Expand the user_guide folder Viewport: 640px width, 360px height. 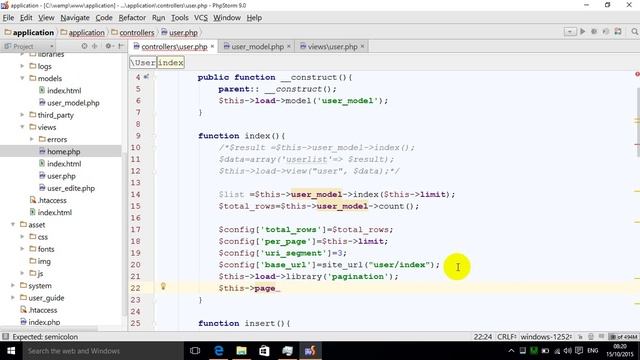coord(13,298)
